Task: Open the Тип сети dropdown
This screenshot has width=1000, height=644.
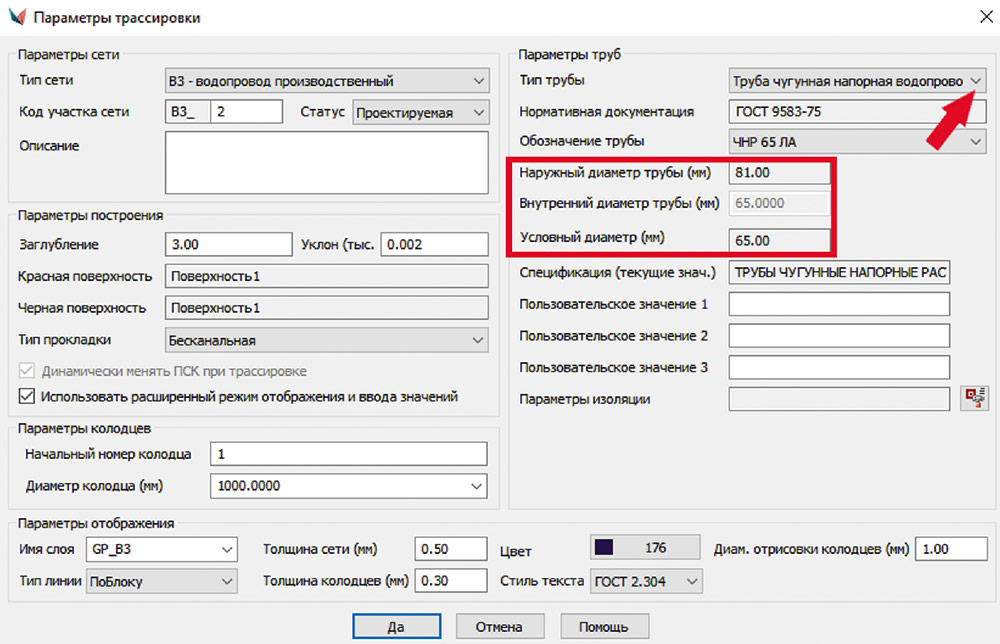Action: [x=476, y=81]
